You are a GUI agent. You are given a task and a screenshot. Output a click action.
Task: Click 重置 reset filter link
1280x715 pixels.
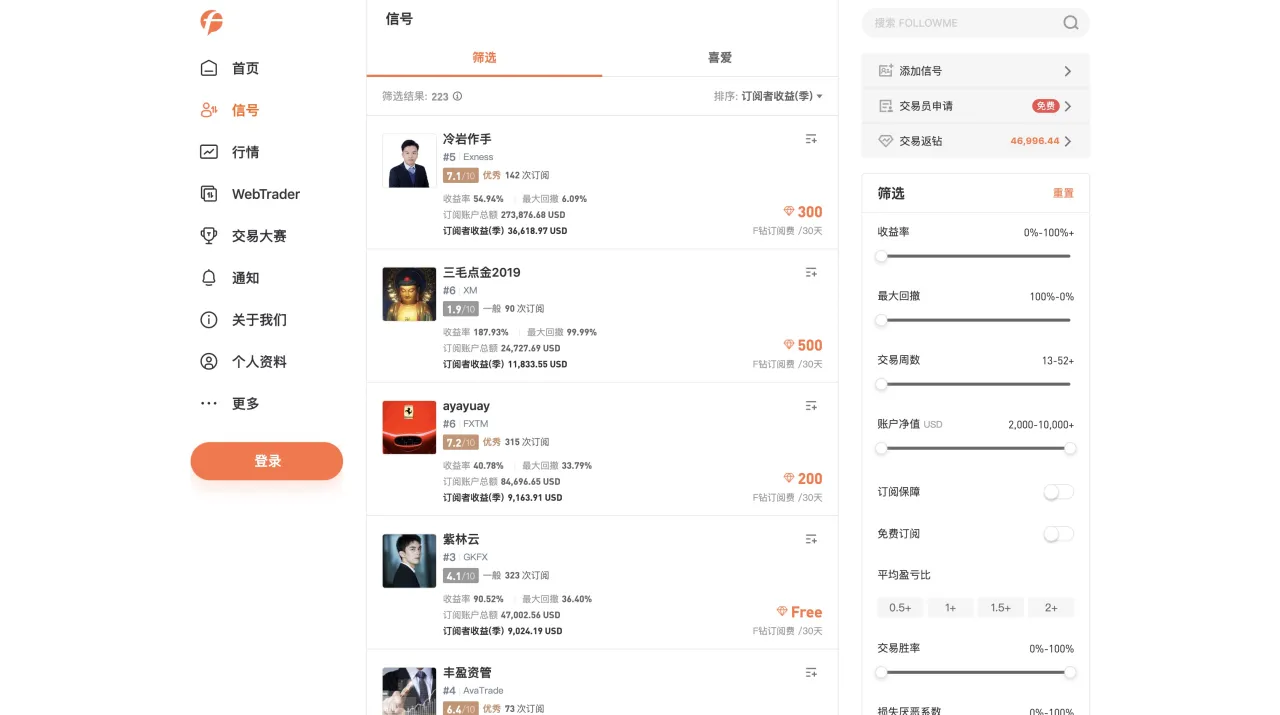1063,193
